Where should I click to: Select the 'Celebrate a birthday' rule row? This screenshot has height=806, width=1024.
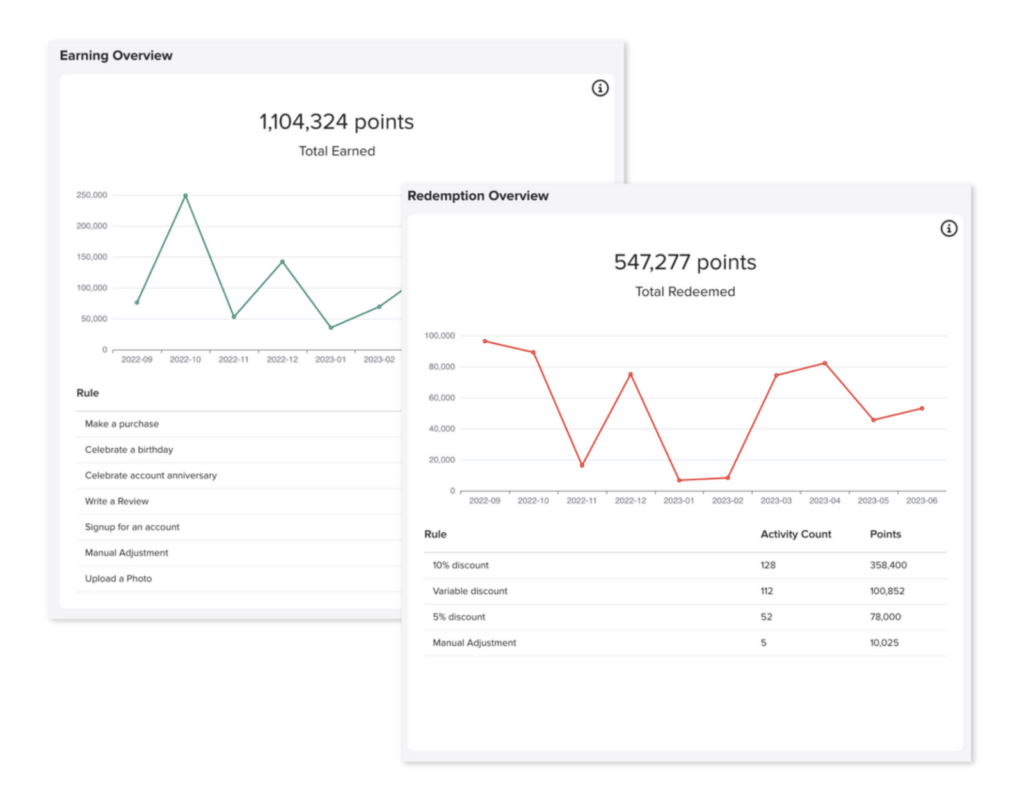129,450
